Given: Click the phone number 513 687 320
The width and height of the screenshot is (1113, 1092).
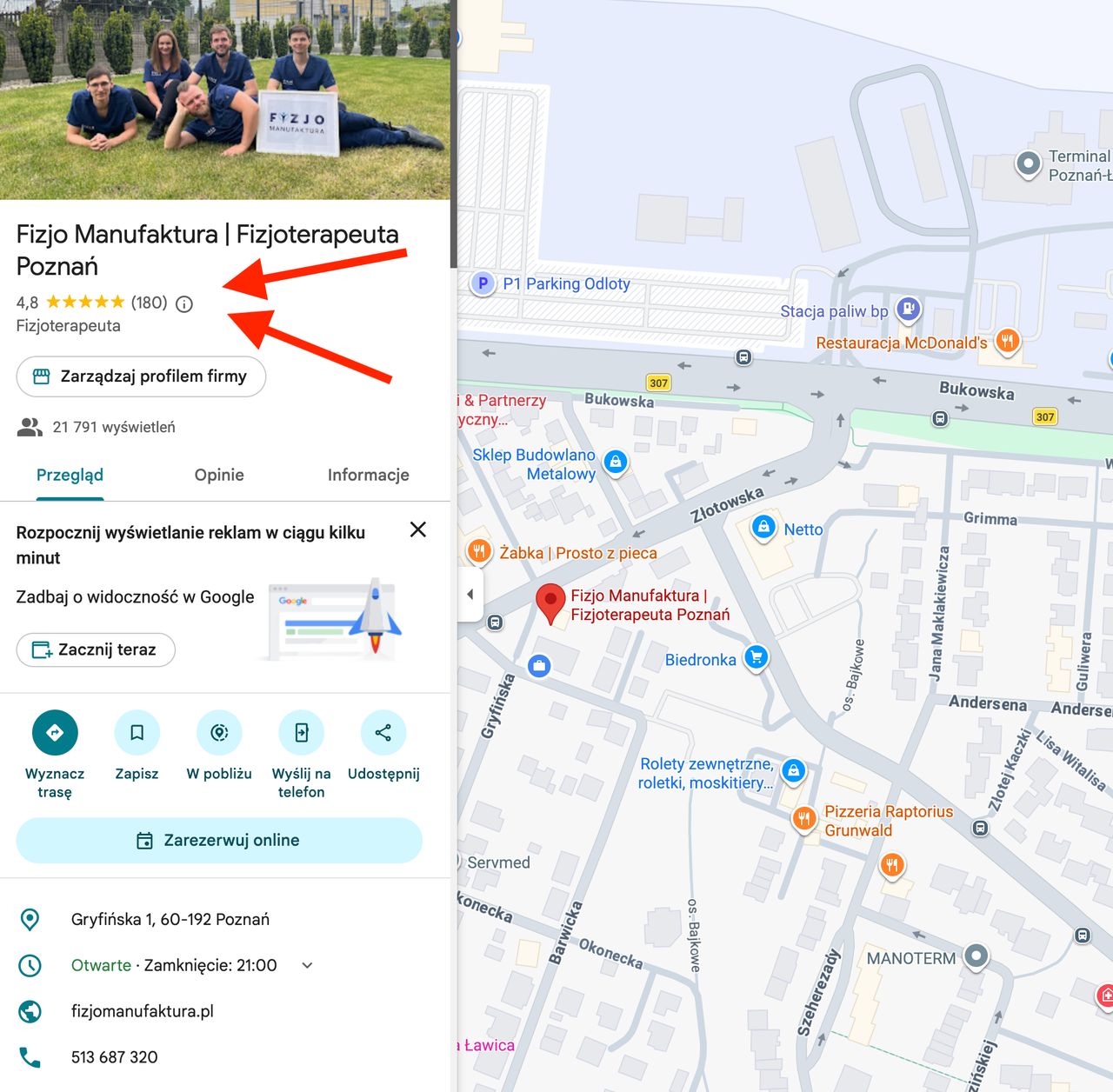Looking at the screenshot, I should coord(115,1057).
